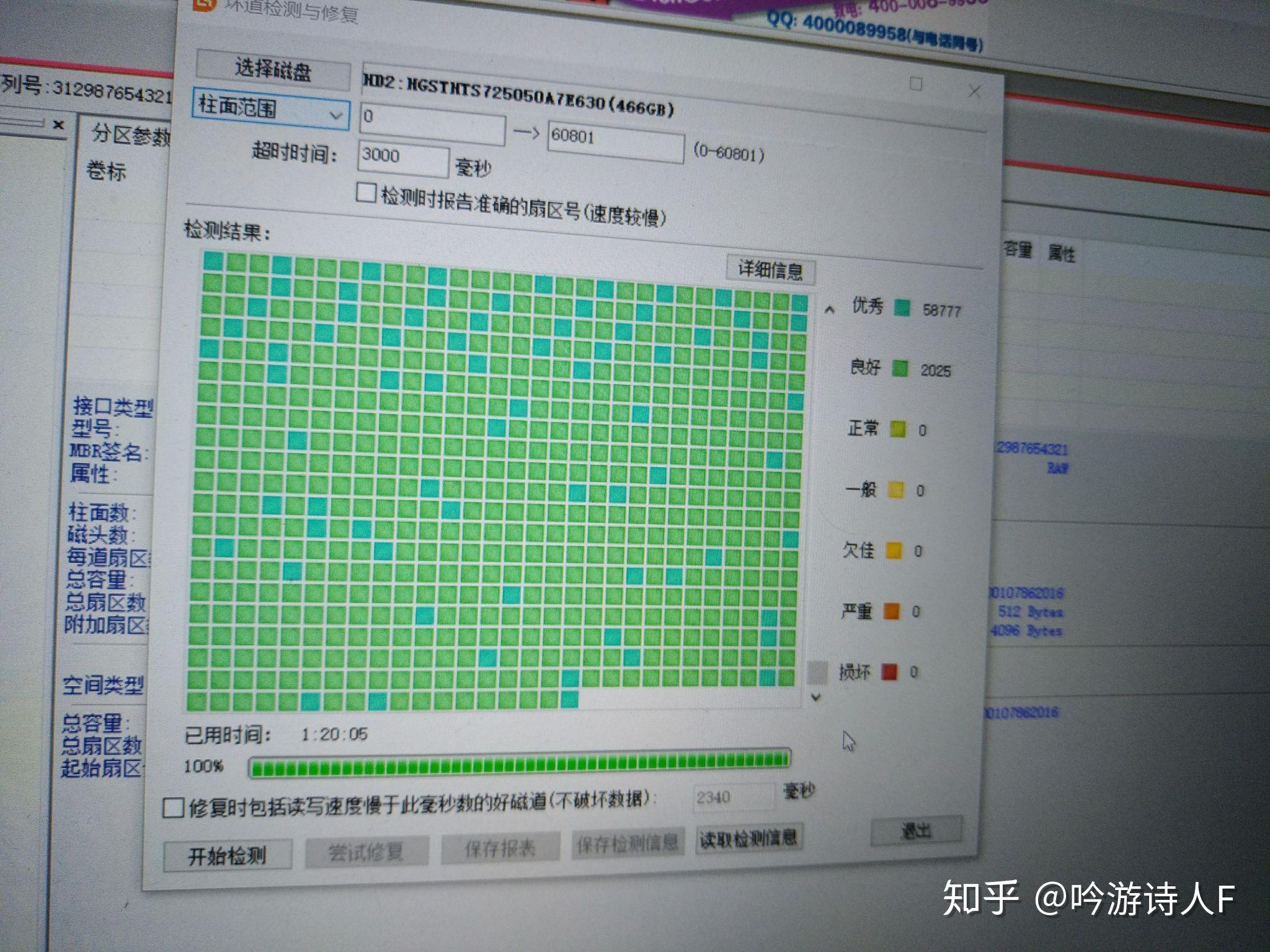
Task: Open the 详细信息 button
Action: [x=770, y=270]
